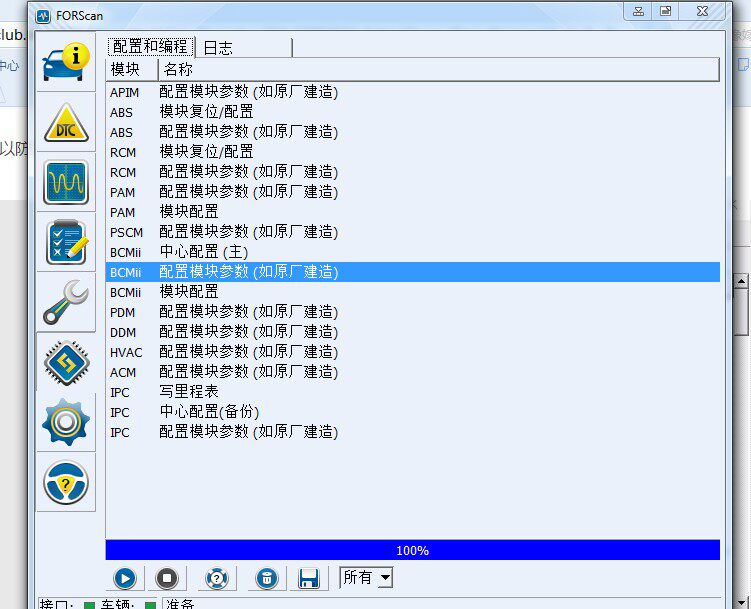Click the background window scrollbar up arrow
The image size is (751, 609).
click(741, 281)
